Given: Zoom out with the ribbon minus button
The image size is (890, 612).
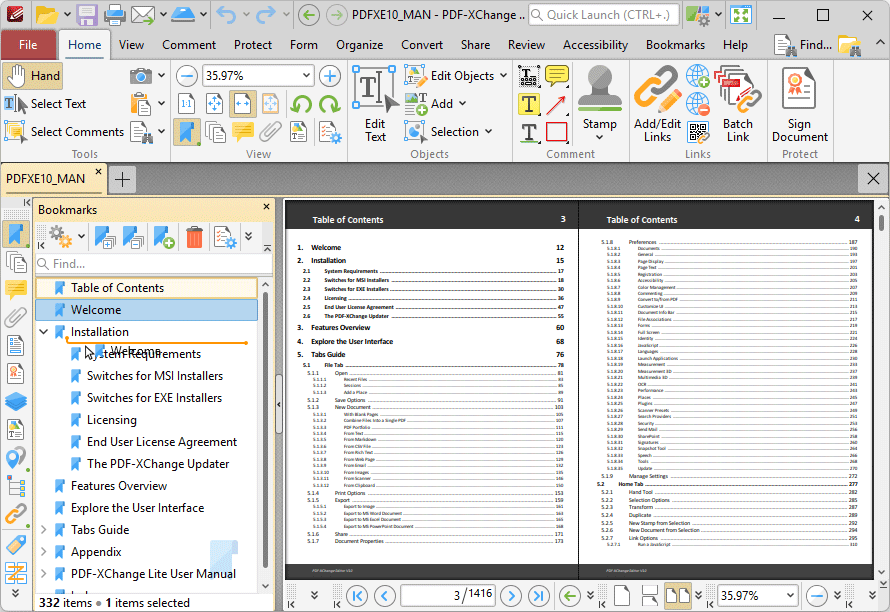Looking at the screenshot, I should pyautogui.click(x=186, y=76).
